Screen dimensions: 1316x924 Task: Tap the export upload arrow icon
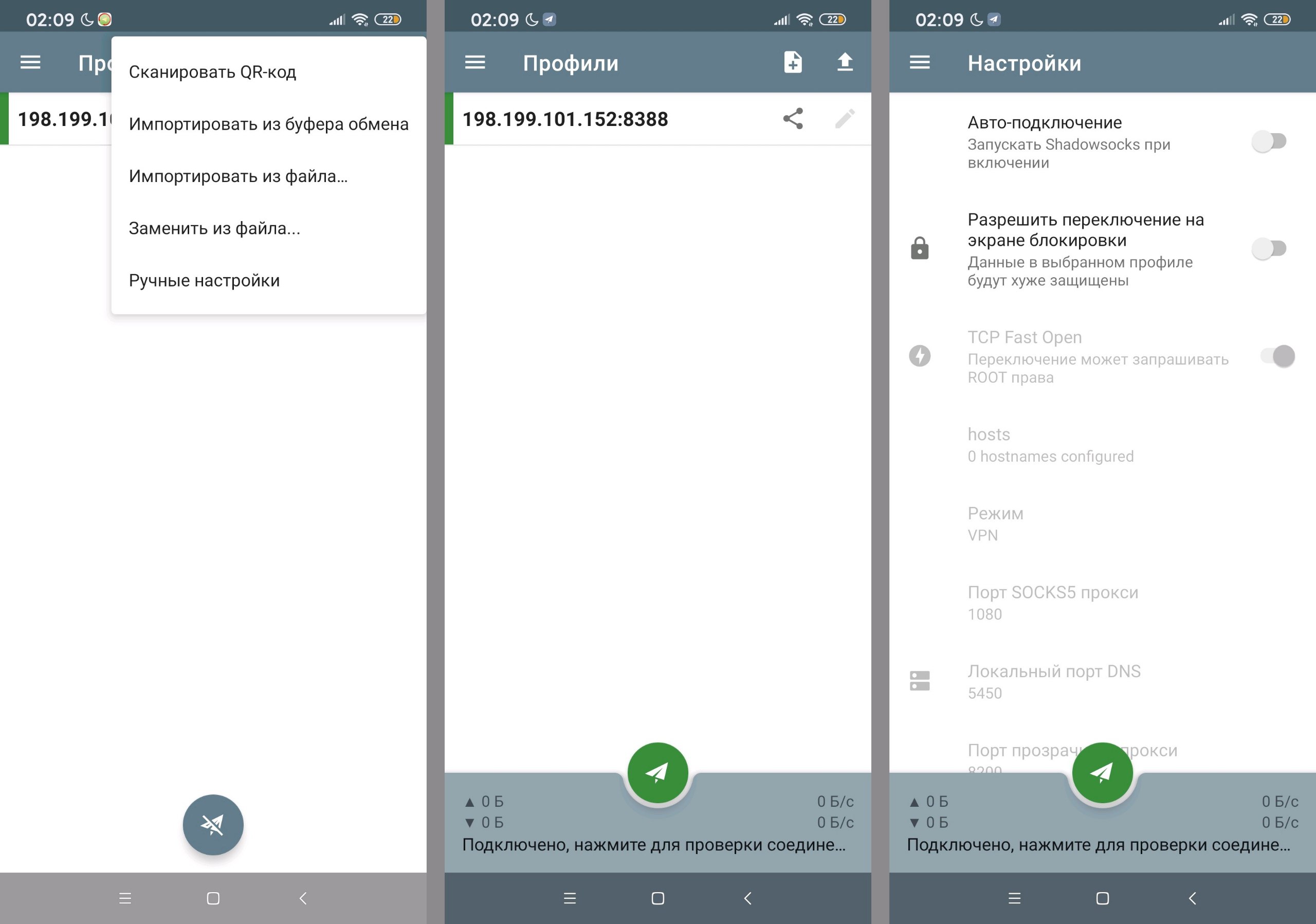pos(845,62)
